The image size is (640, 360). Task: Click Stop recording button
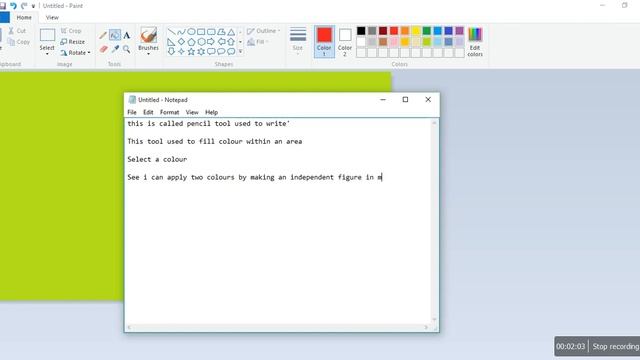(x=615, y=347)
